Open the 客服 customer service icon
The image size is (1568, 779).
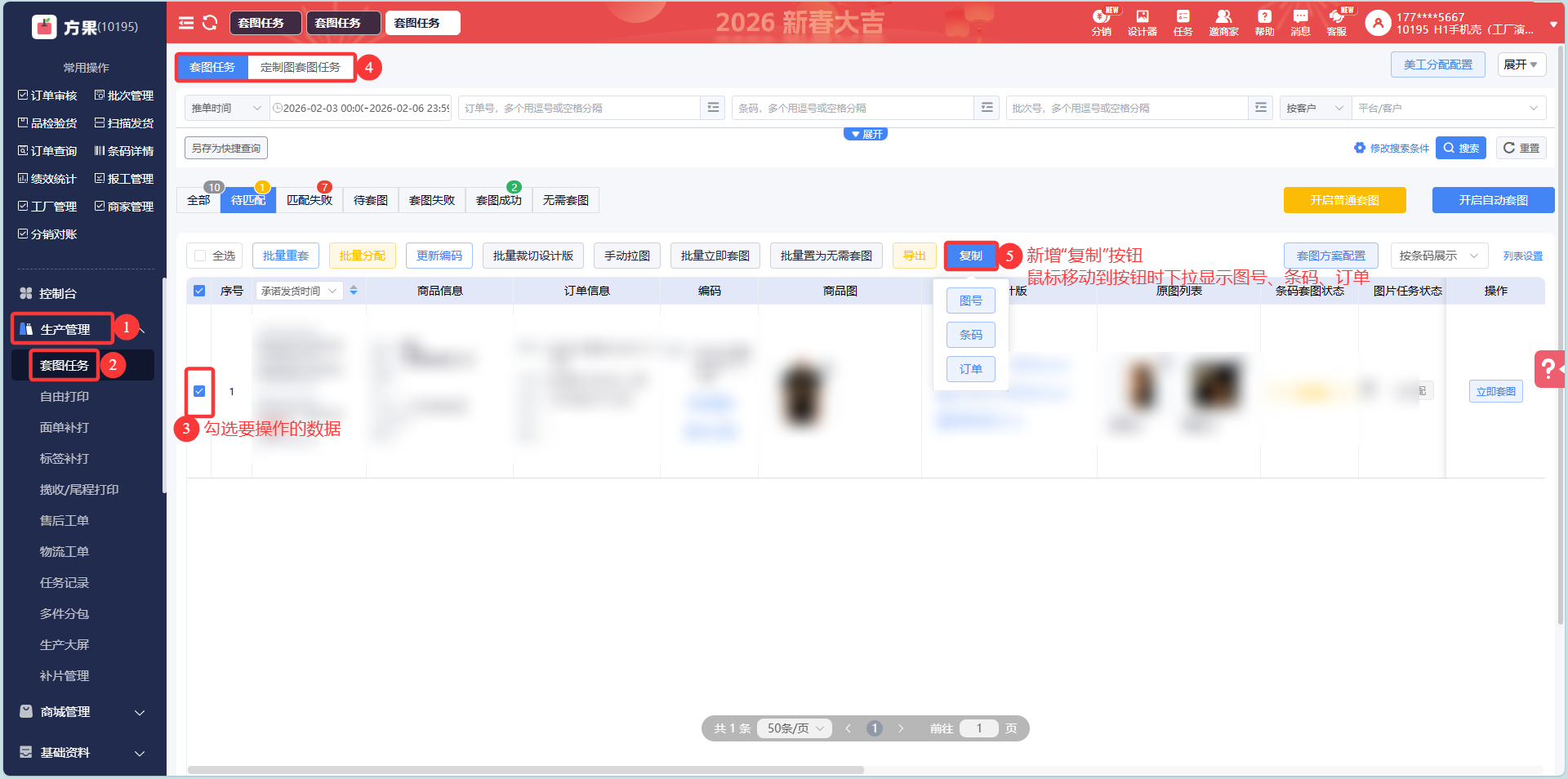click(x=1337, y=22)
